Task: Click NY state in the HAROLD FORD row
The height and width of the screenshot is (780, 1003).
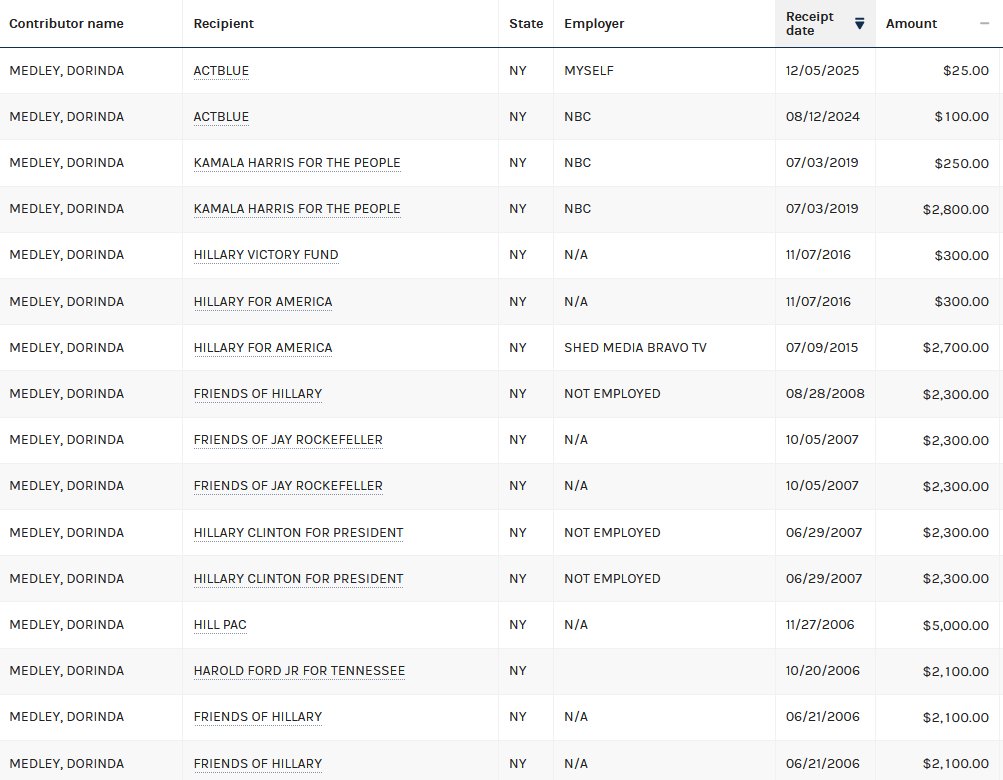Action: coord(517,671)
